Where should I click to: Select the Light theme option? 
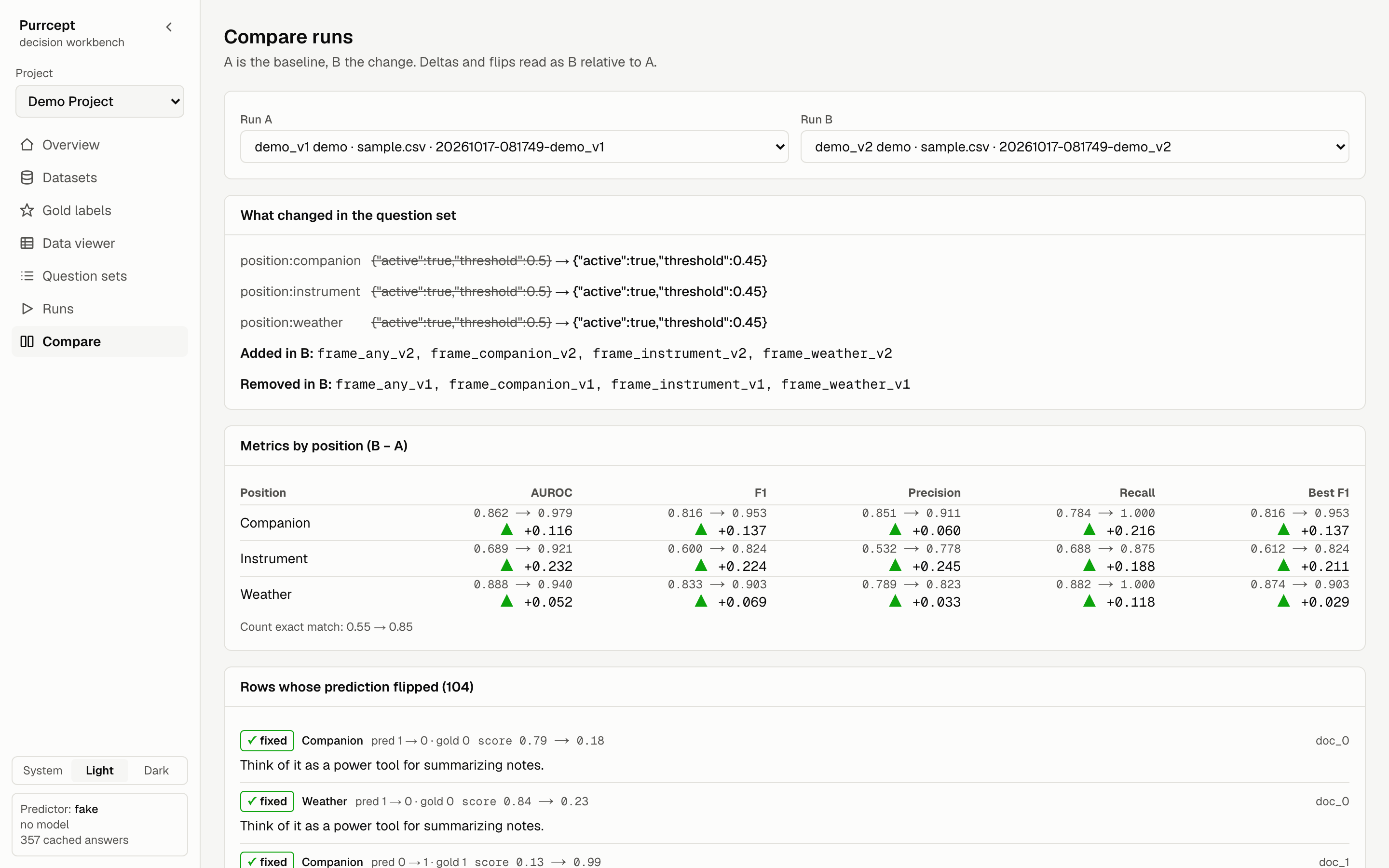point(99,771)
